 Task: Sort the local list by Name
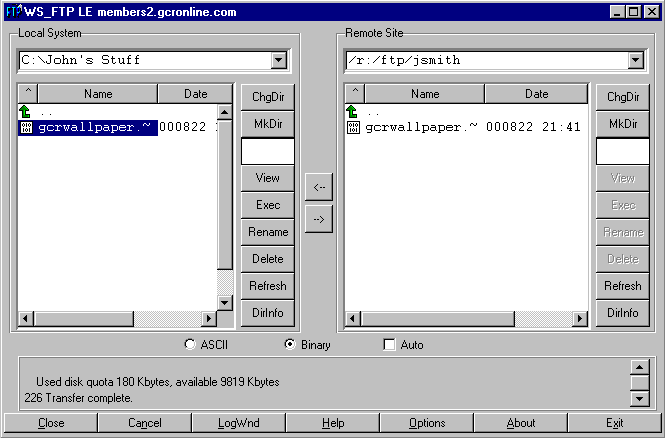coord(98,93)
